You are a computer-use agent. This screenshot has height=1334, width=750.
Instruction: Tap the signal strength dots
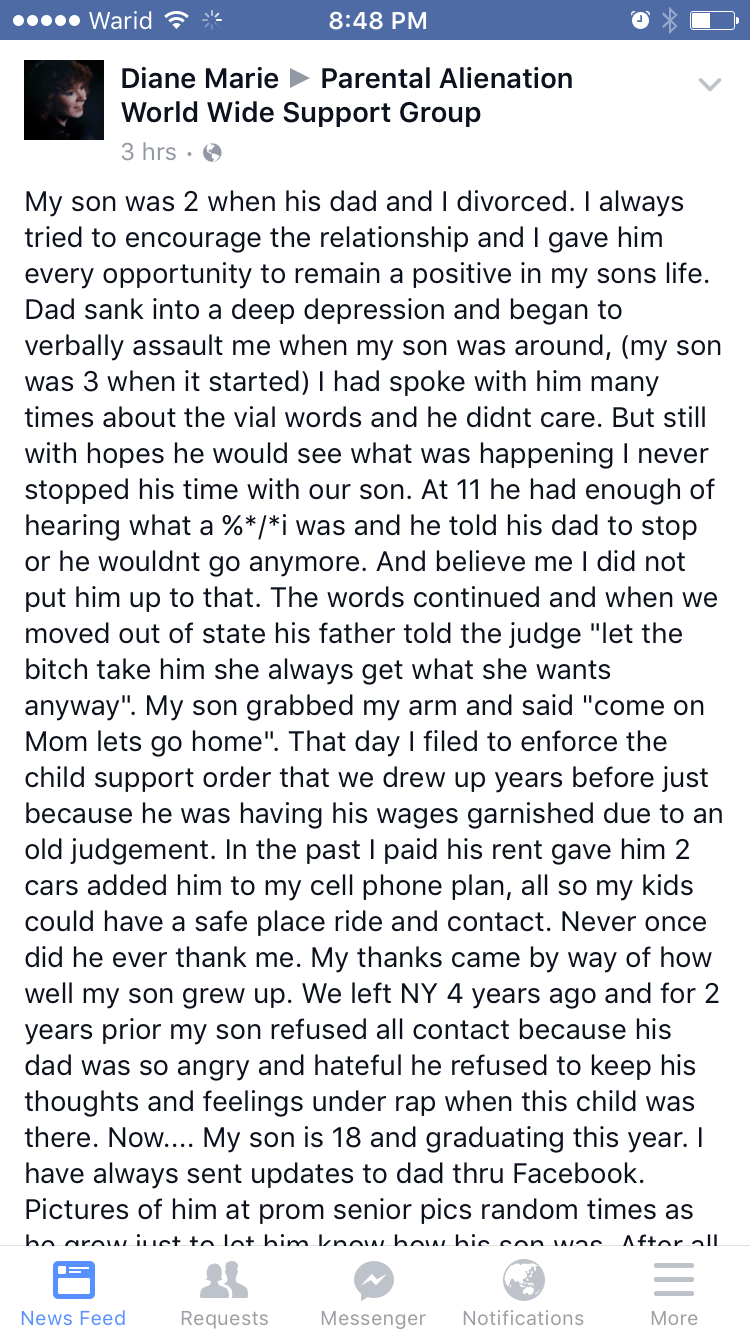pos(45,20)
